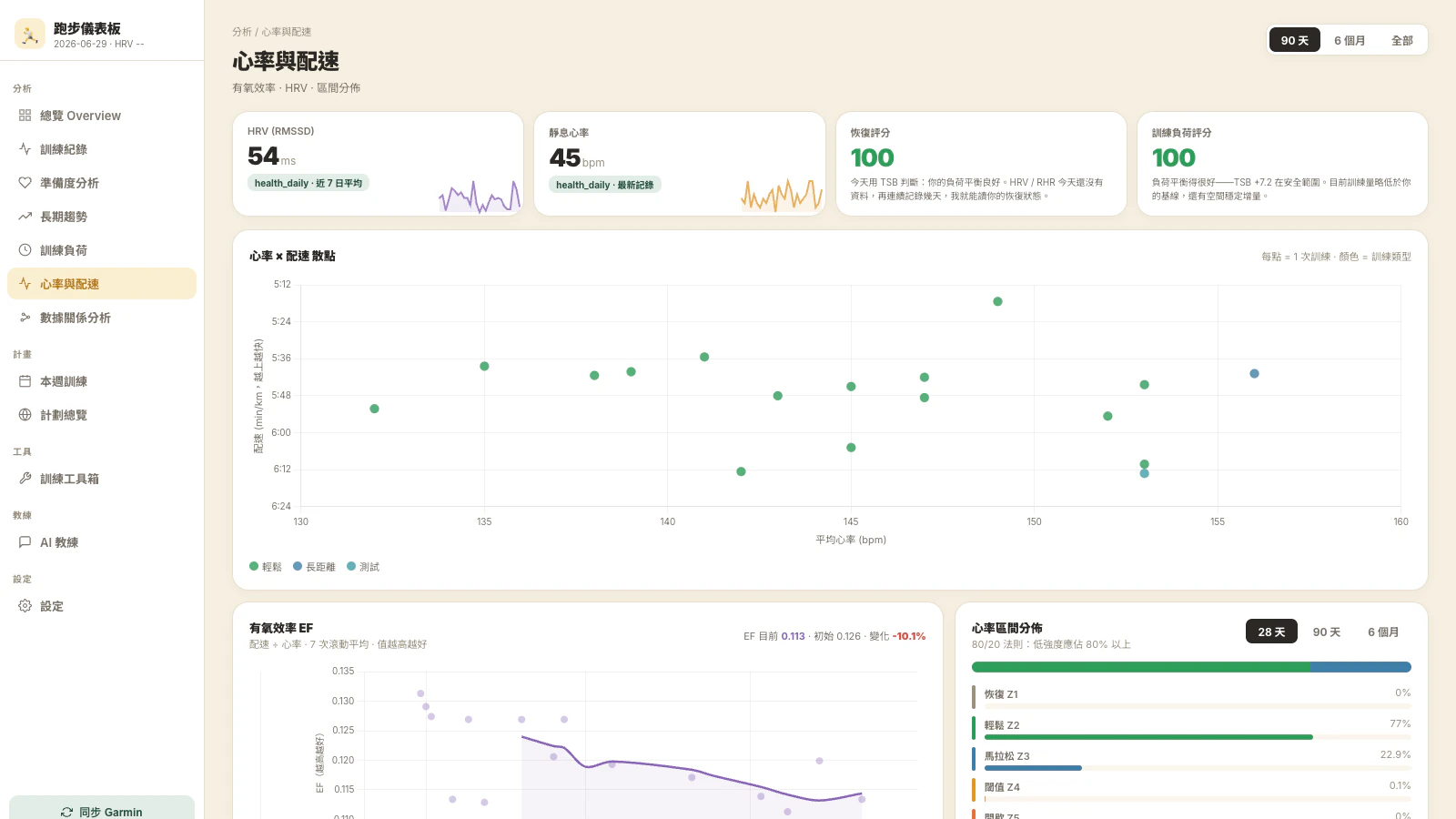Open AI 教練 chat
Screen dimensions: 1456x819
tap(102, 542)
